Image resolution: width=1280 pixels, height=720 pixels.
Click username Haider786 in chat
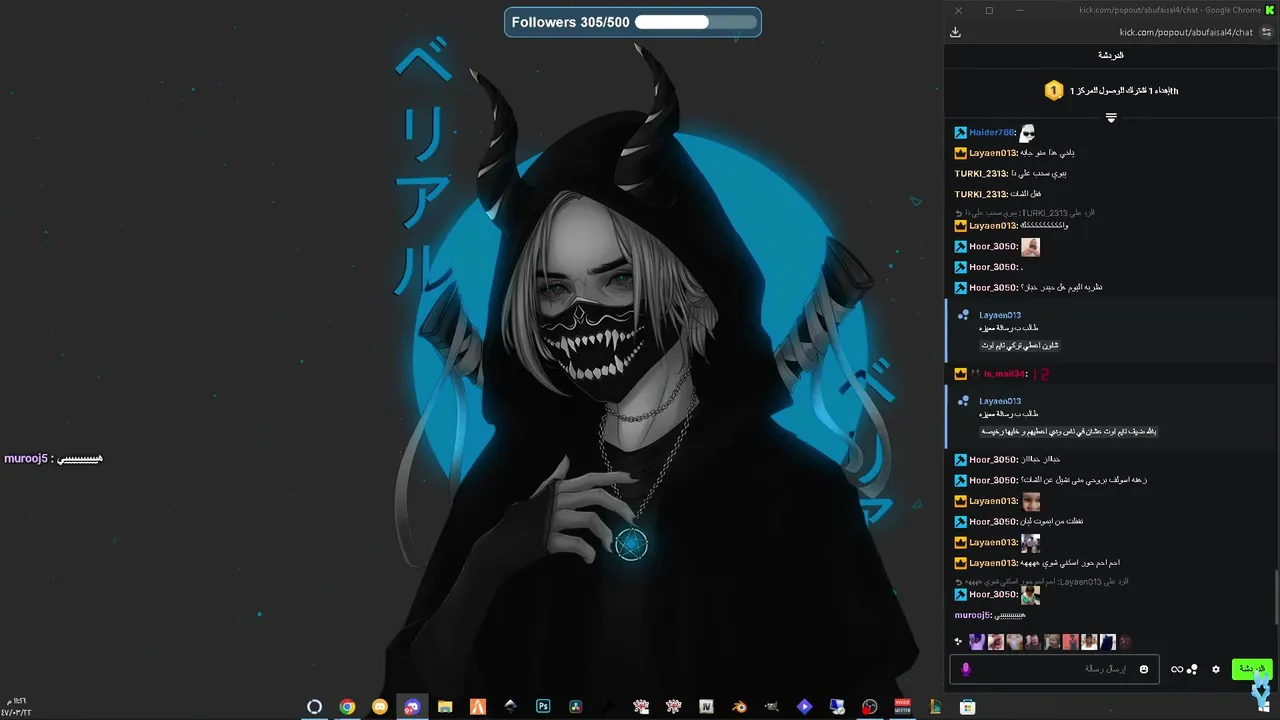(x=991, y=132)
